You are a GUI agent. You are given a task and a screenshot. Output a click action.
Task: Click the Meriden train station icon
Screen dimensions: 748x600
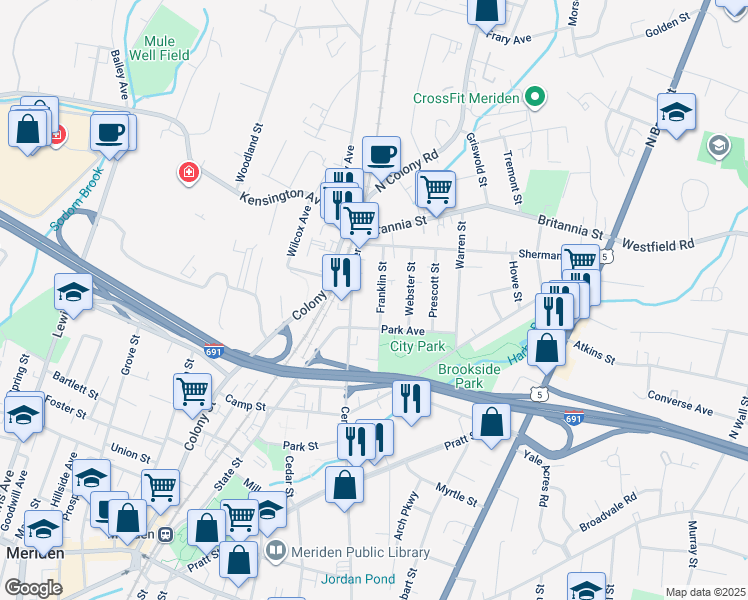click(x=166, y=535)
